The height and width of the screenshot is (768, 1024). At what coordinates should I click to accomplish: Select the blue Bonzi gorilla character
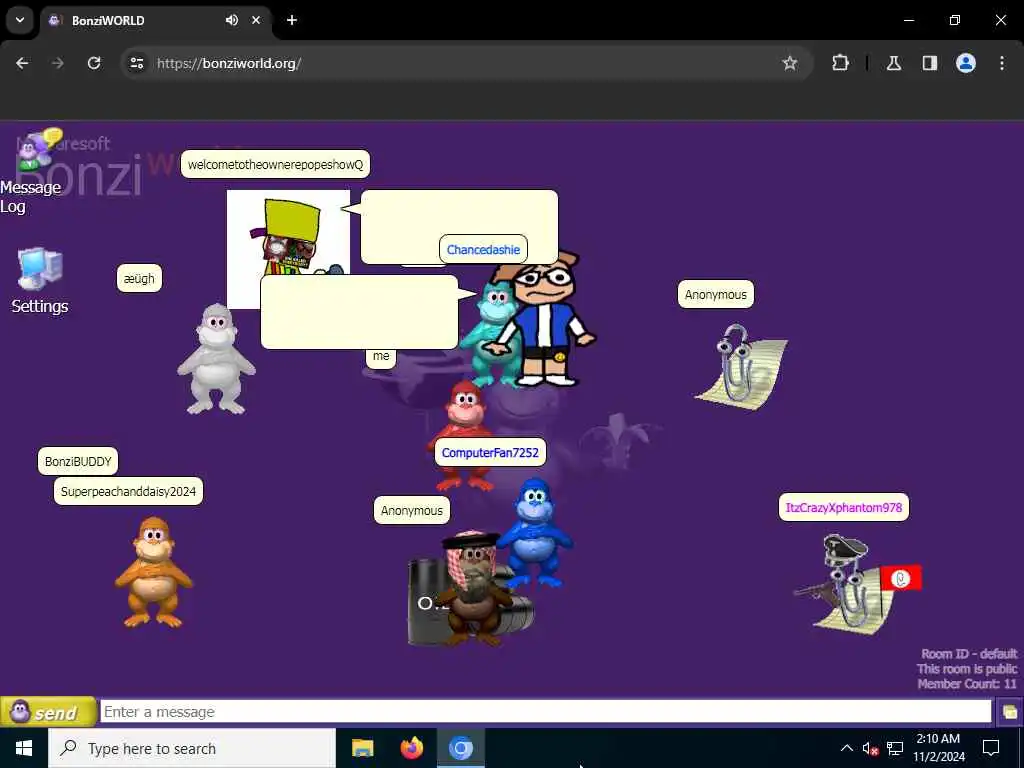pyautogui.click(x=536, y=533)
